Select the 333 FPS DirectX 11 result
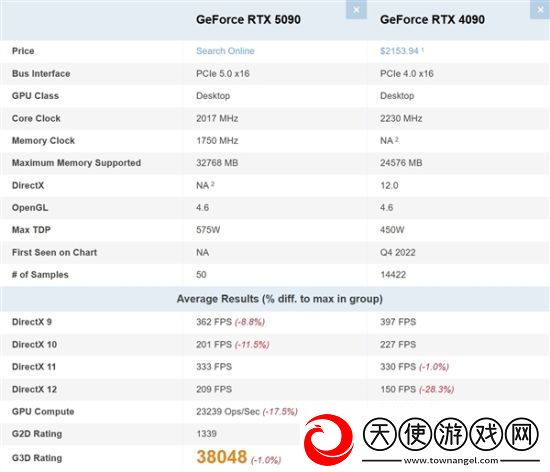The width and height of the screenshot is (550, 472). pos(214,367)
